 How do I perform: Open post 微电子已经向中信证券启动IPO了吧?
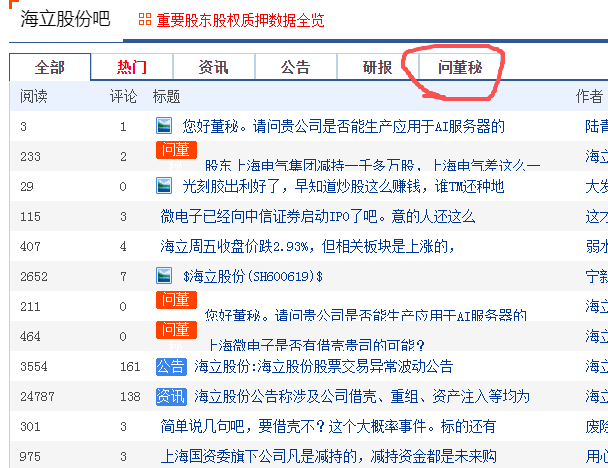coord(318,216)
